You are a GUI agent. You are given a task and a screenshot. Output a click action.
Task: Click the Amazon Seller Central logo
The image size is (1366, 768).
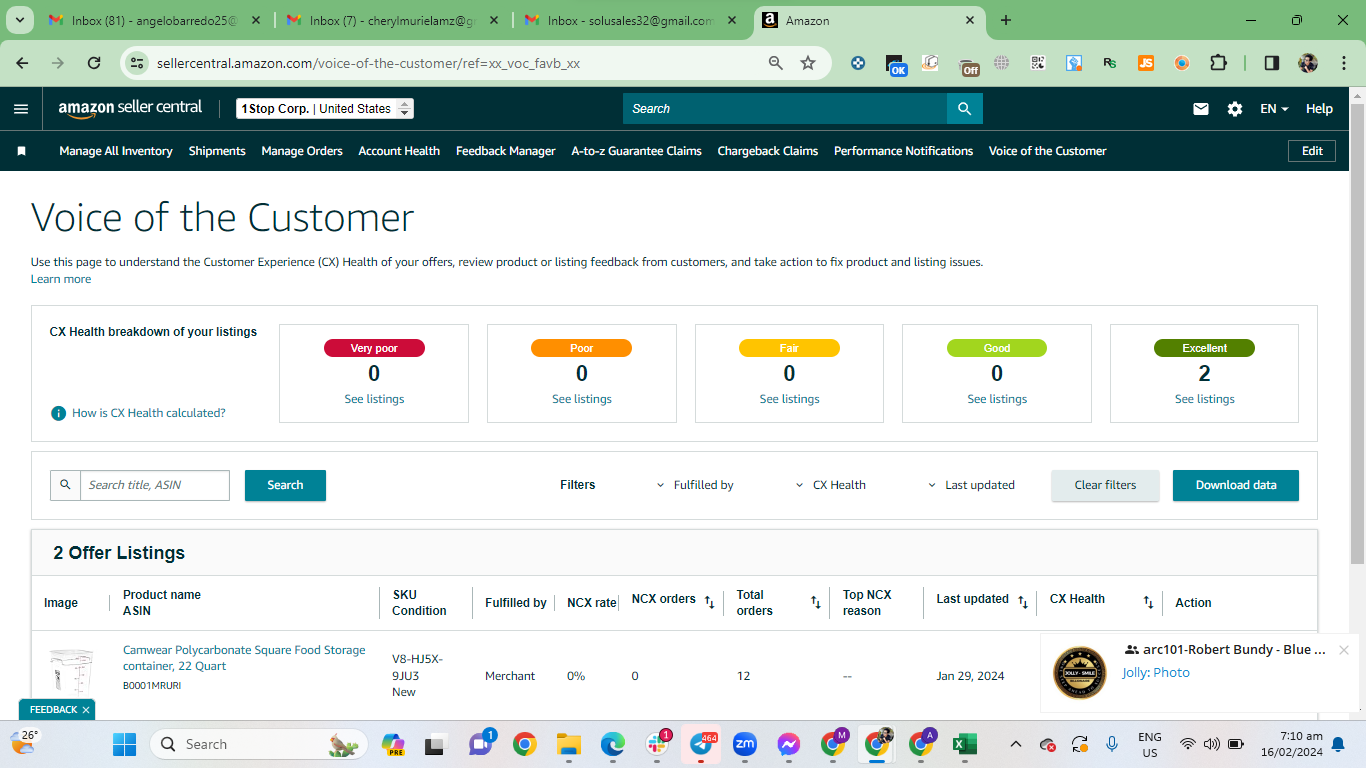(130, 109)
